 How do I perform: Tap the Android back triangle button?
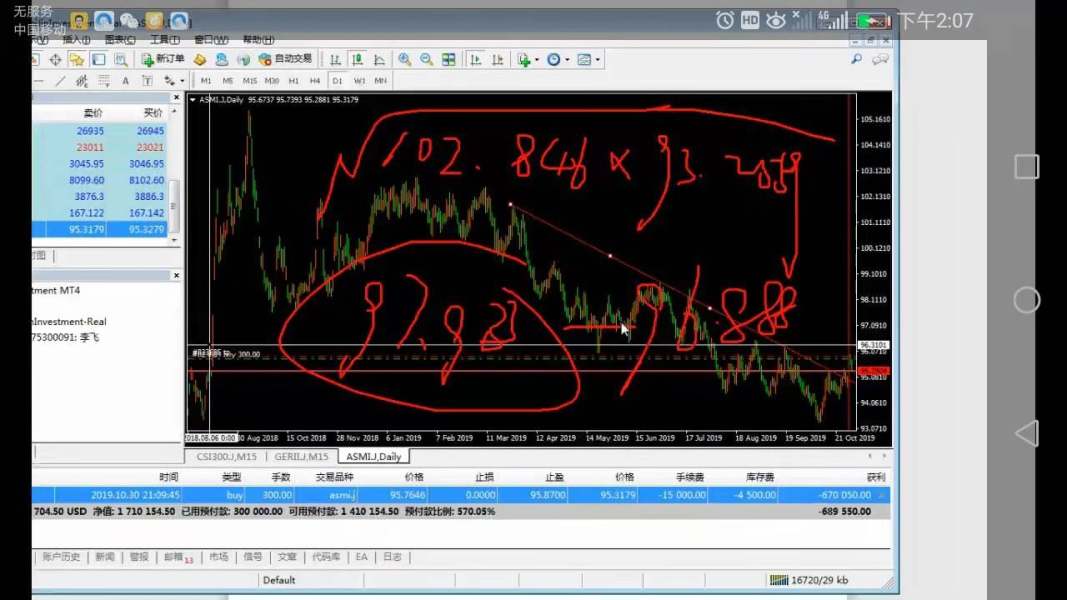tap(1027, 433)
